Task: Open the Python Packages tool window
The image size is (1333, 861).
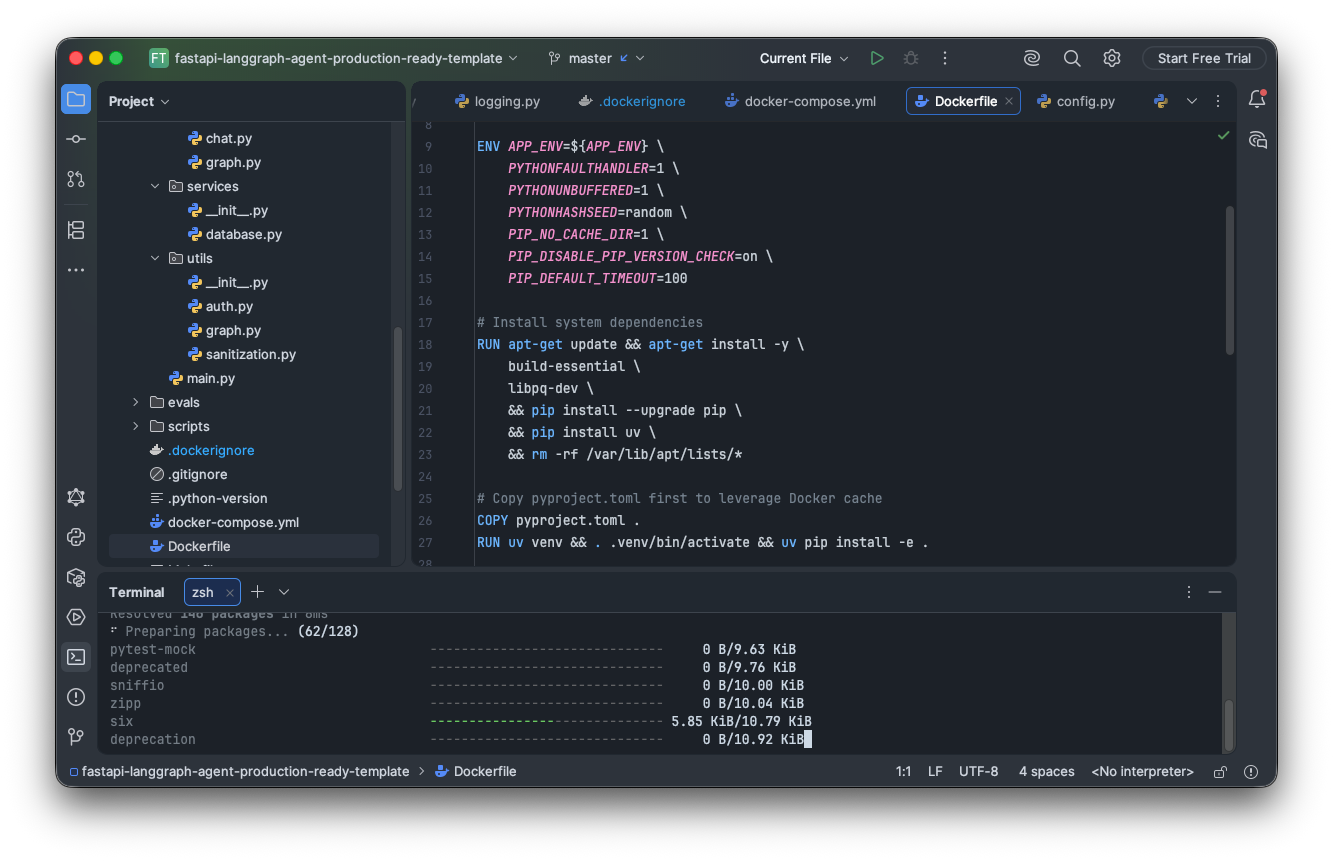Action: [76, 577]
